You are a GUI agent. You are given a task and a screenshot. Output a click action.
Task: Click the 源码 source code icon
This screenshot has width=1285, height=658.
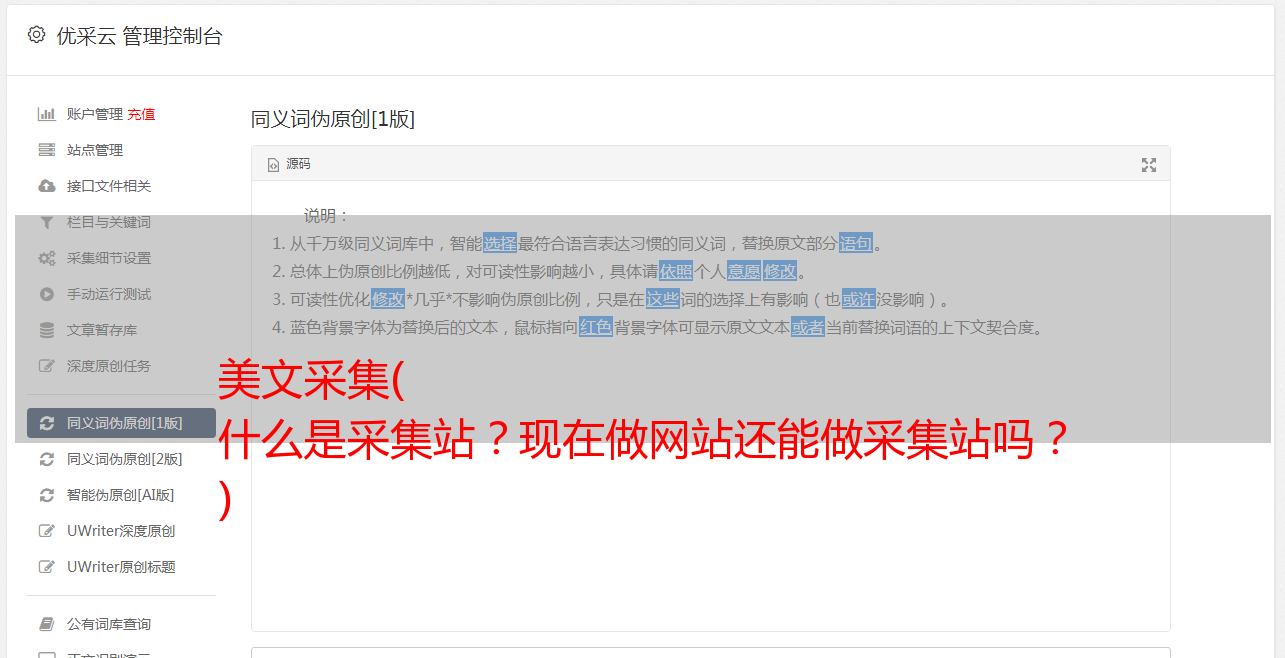(273, 165)
